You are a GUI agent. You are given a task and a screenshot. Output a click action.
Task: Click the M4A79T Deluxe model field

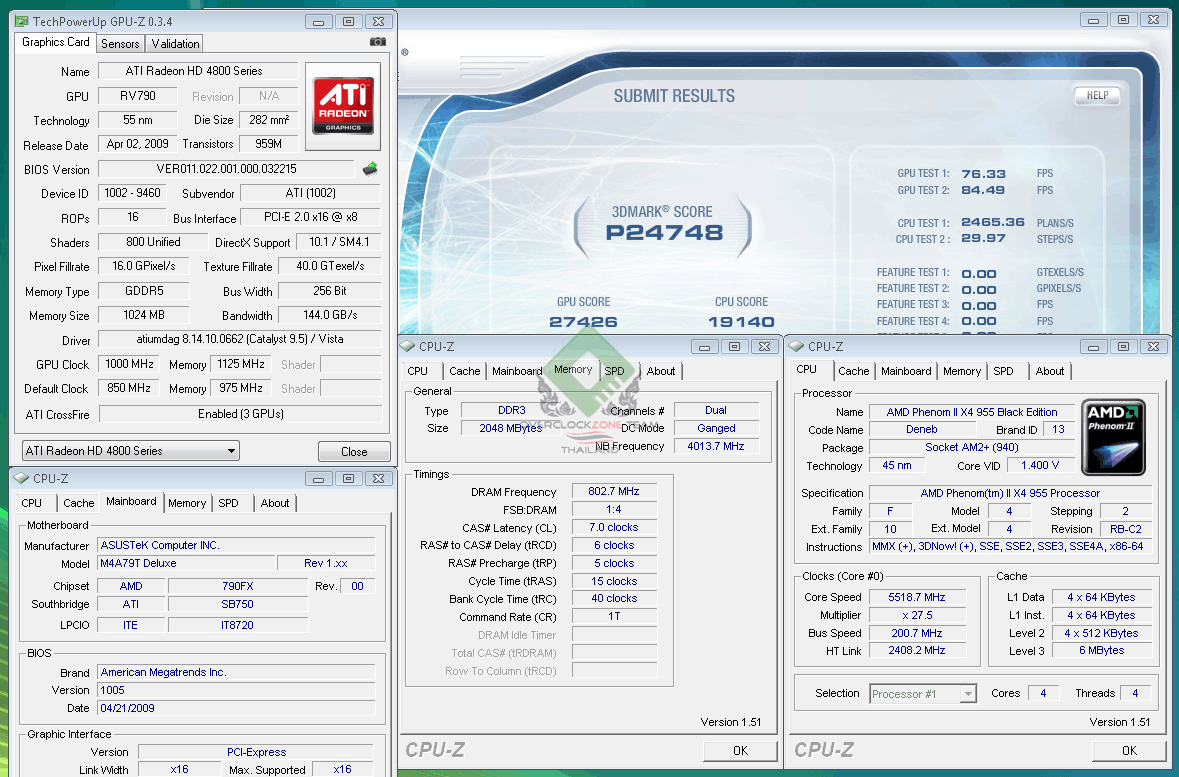coord(186,563)
